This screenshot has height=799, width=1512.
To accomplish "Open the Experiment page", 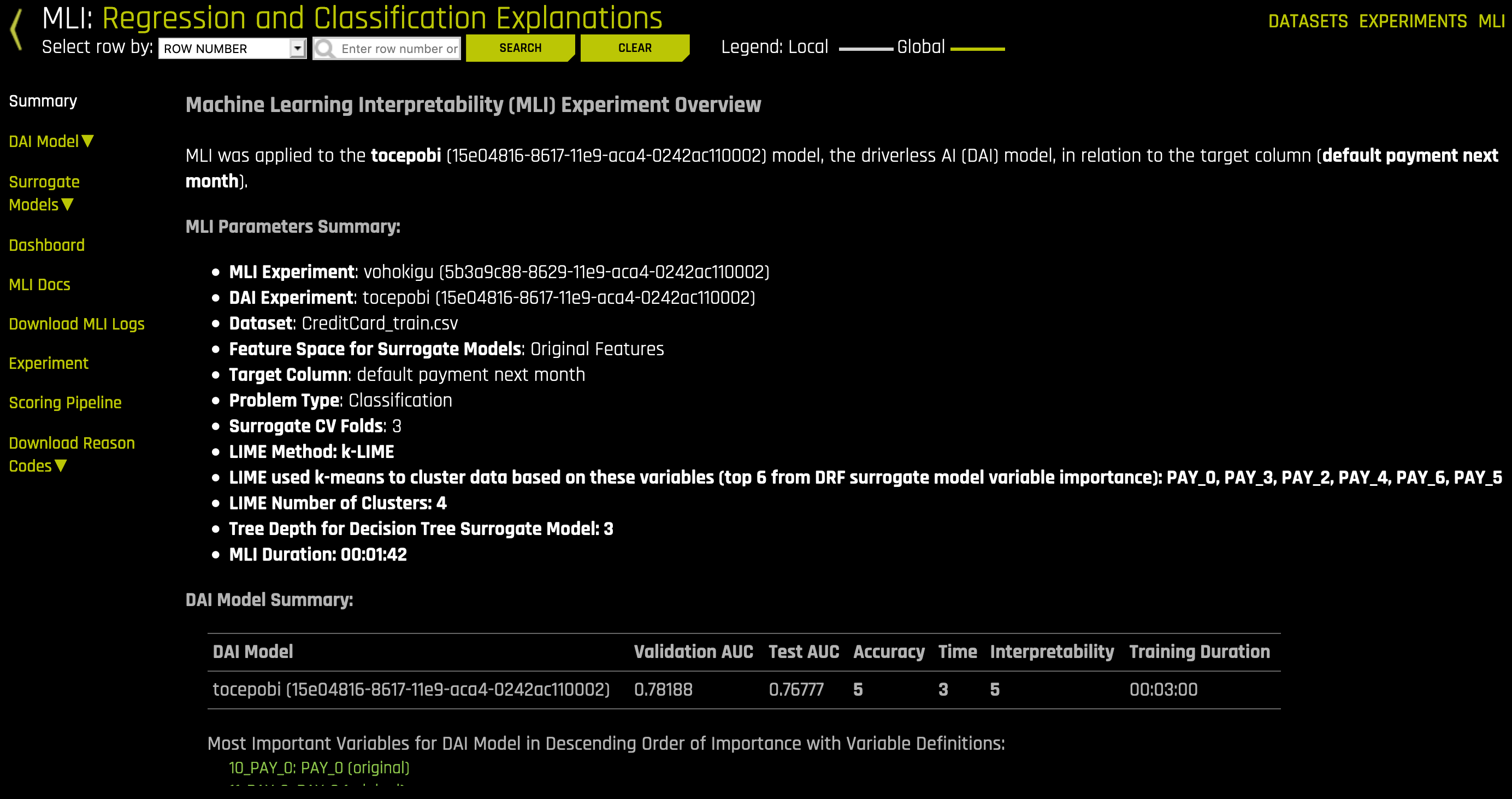I will click(49, 363).
